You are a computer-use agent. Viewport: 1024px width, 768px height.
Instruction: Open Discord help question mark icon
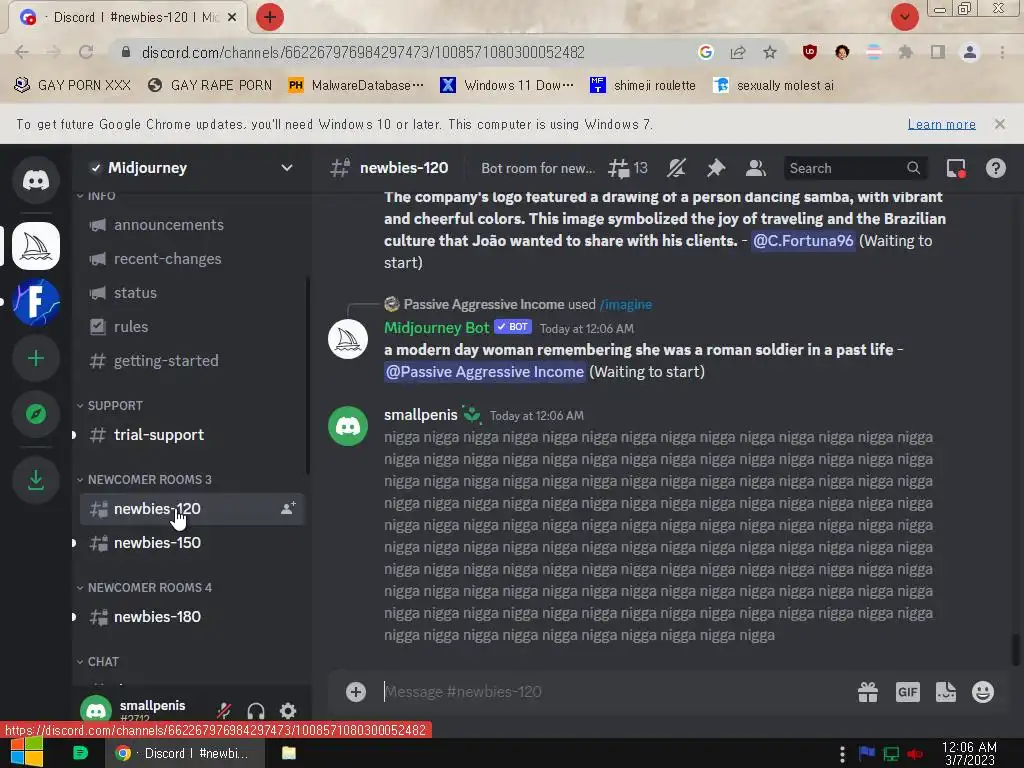(995, 168)
